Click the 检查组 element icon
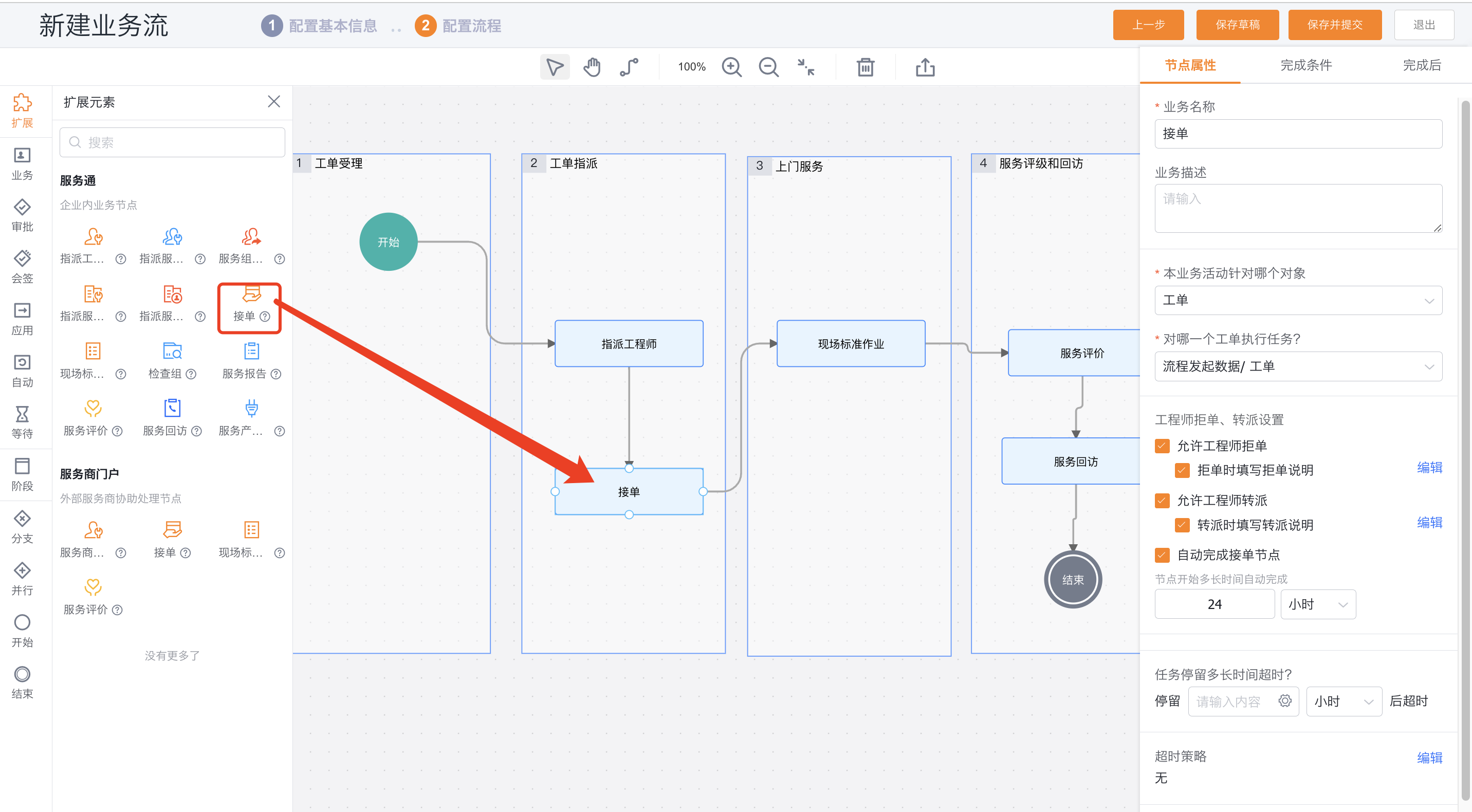Screen dimensions: 1472x812 [x=172, y=351]
